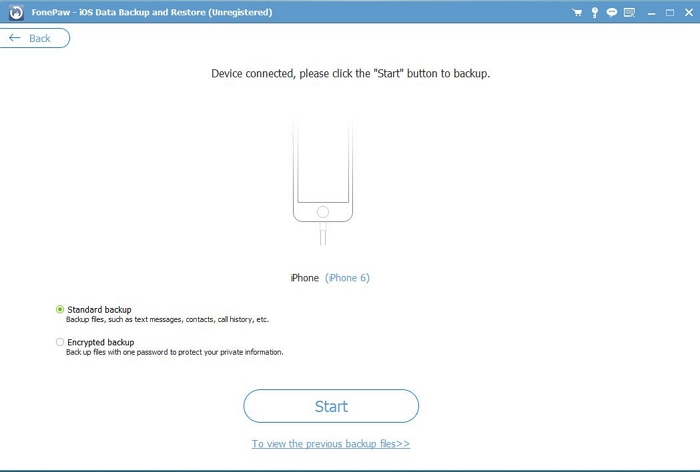Select the Standard backup option
Screen dimensions: 700x472
pos(93,309)
